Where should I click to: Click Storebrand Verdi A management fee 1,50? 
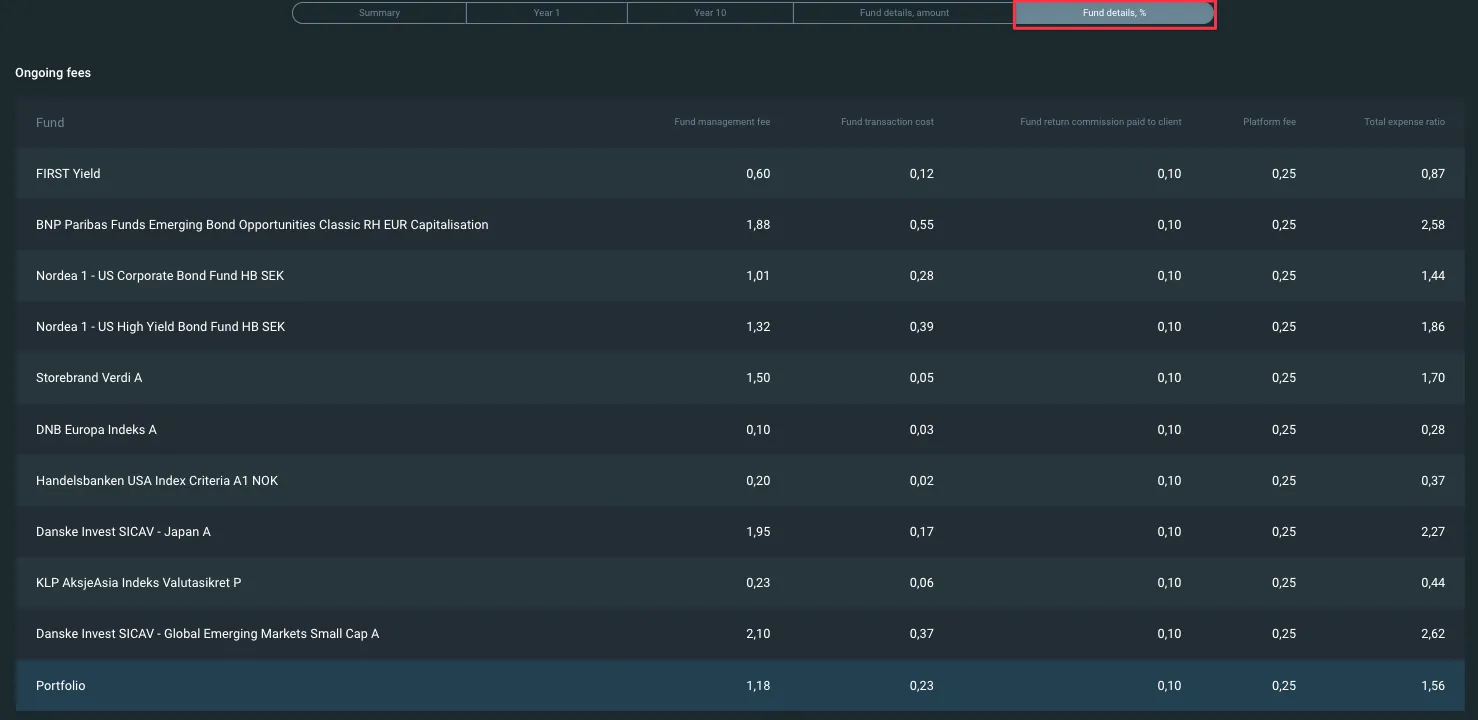click(x=758, y=378)
